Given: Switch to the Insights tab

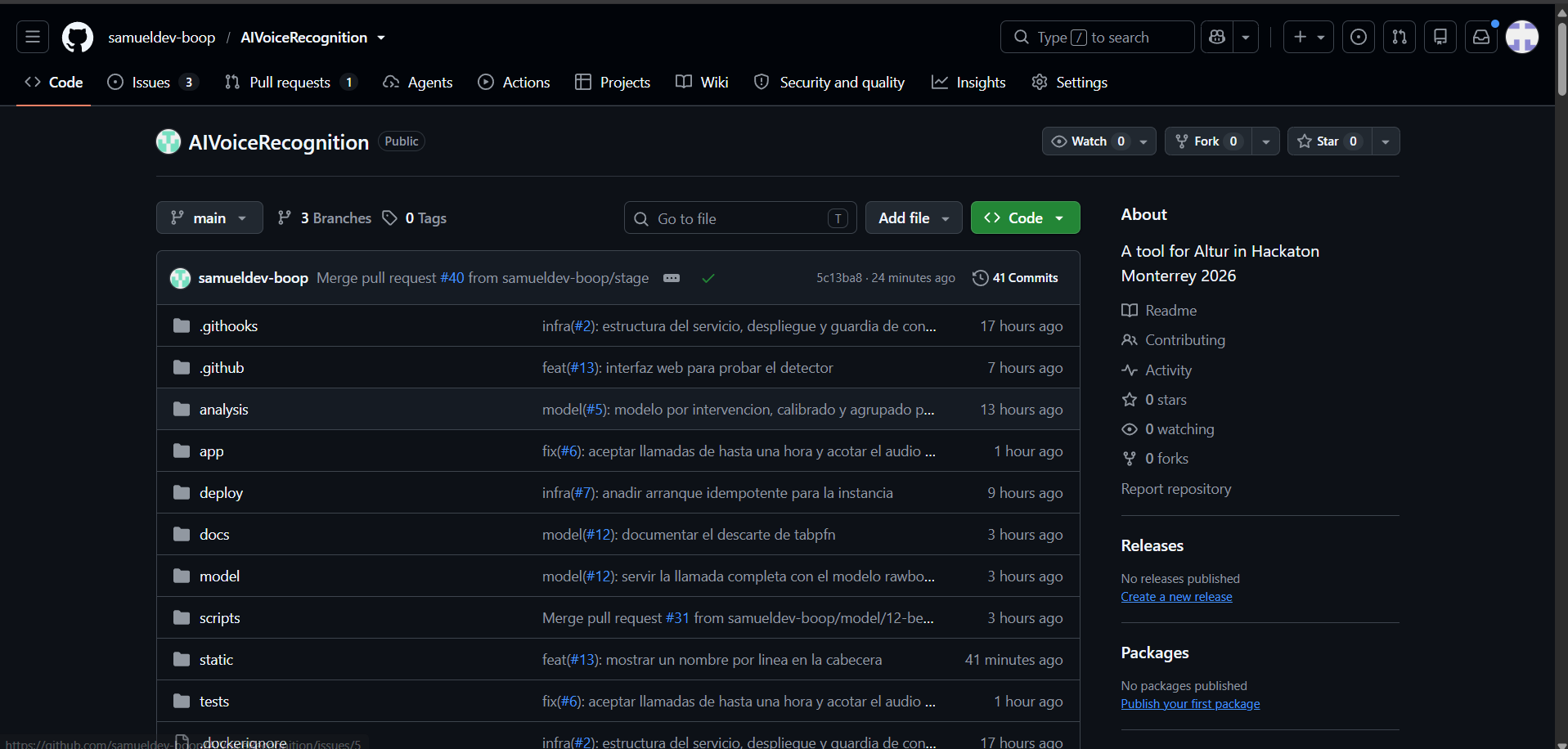Looking at the screenshot, I should (x=968, y=83).
